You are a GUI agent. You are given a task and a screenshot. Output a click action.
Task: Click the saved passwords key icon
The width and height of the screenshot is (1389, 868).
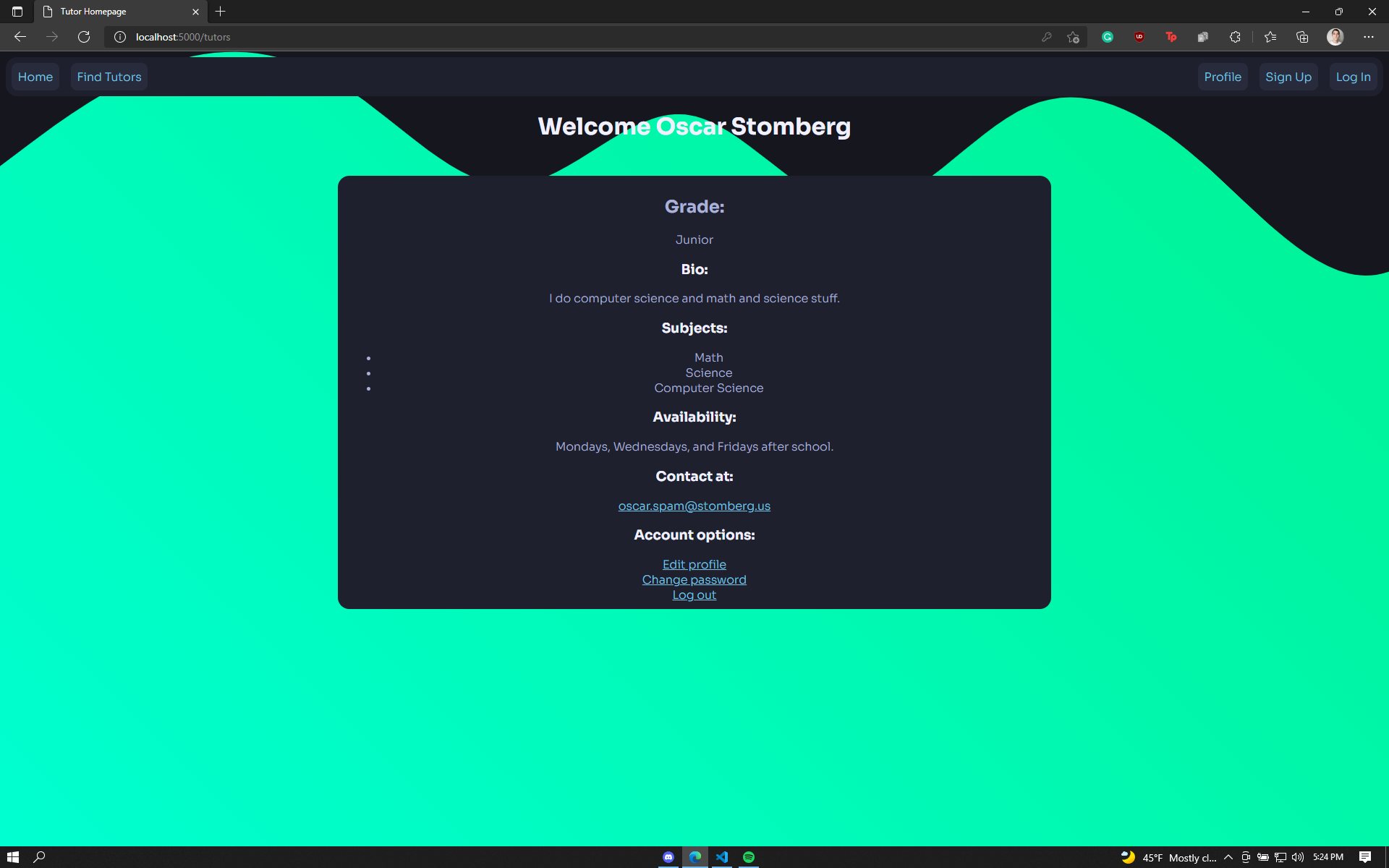point(1046,37)
